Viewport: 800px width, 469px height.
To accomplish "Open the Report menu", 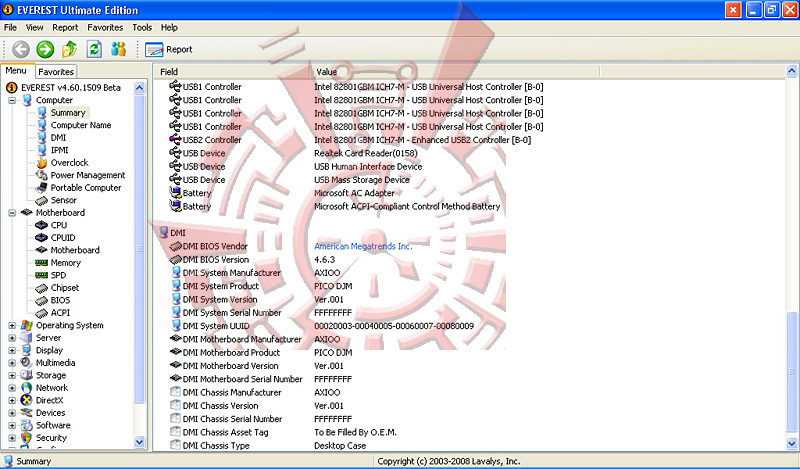I will 65,28.
